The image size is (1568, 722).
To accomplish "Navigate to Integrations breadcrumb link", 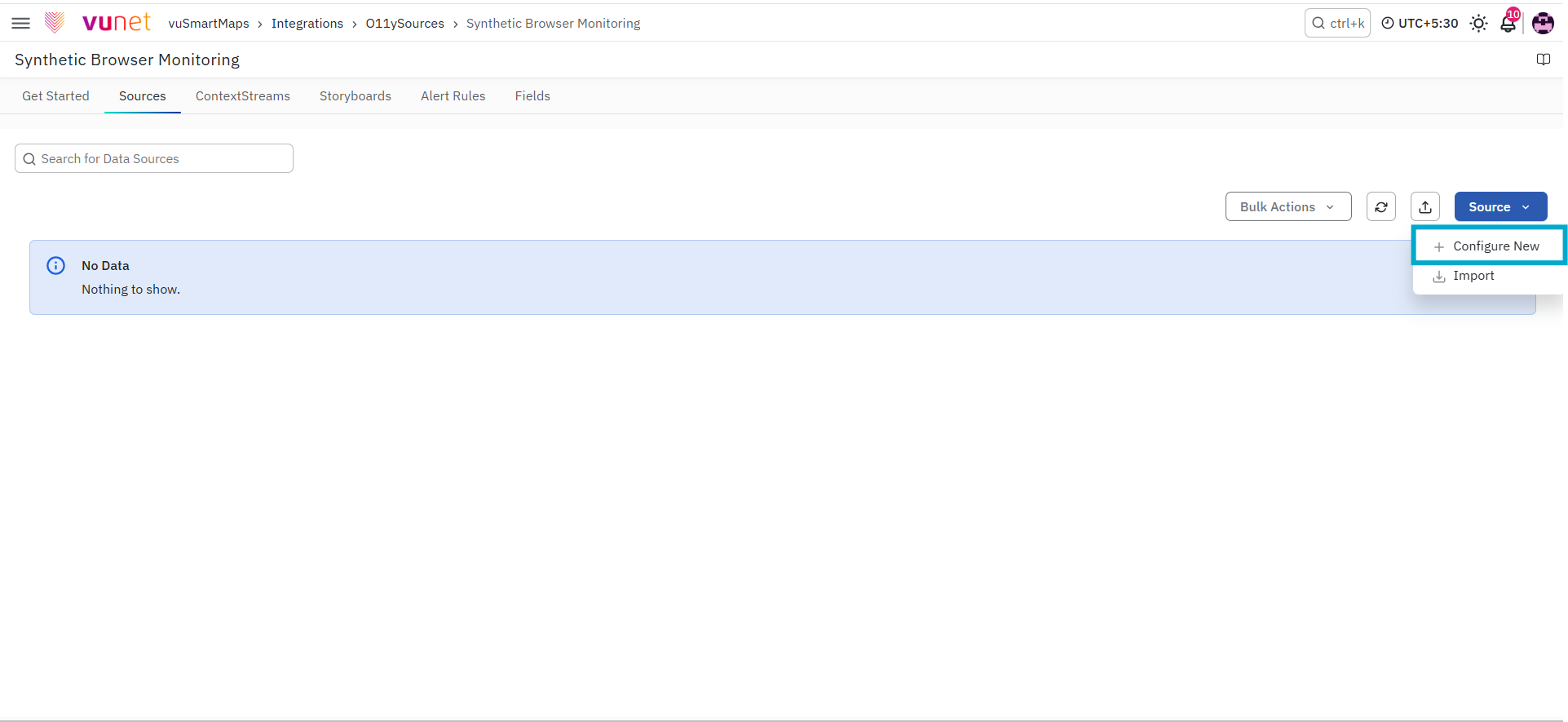I will click(x=307, y=24).
